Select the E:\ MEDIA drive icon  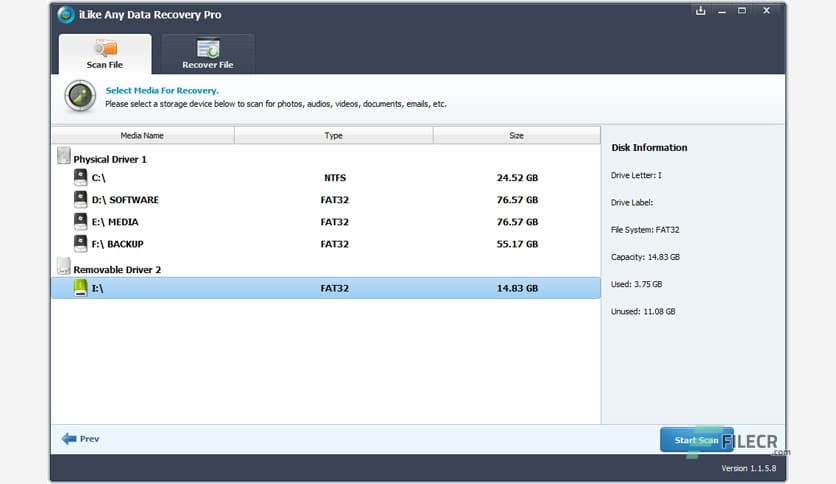[81, 221]
